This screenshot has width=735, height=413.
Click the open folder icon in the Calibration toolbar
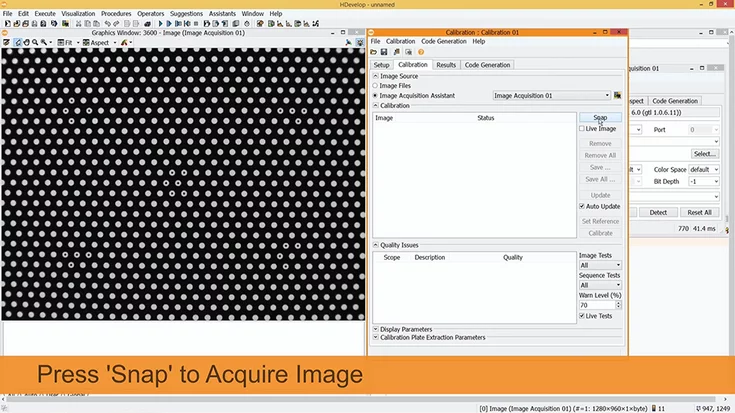tap(374, 52)
